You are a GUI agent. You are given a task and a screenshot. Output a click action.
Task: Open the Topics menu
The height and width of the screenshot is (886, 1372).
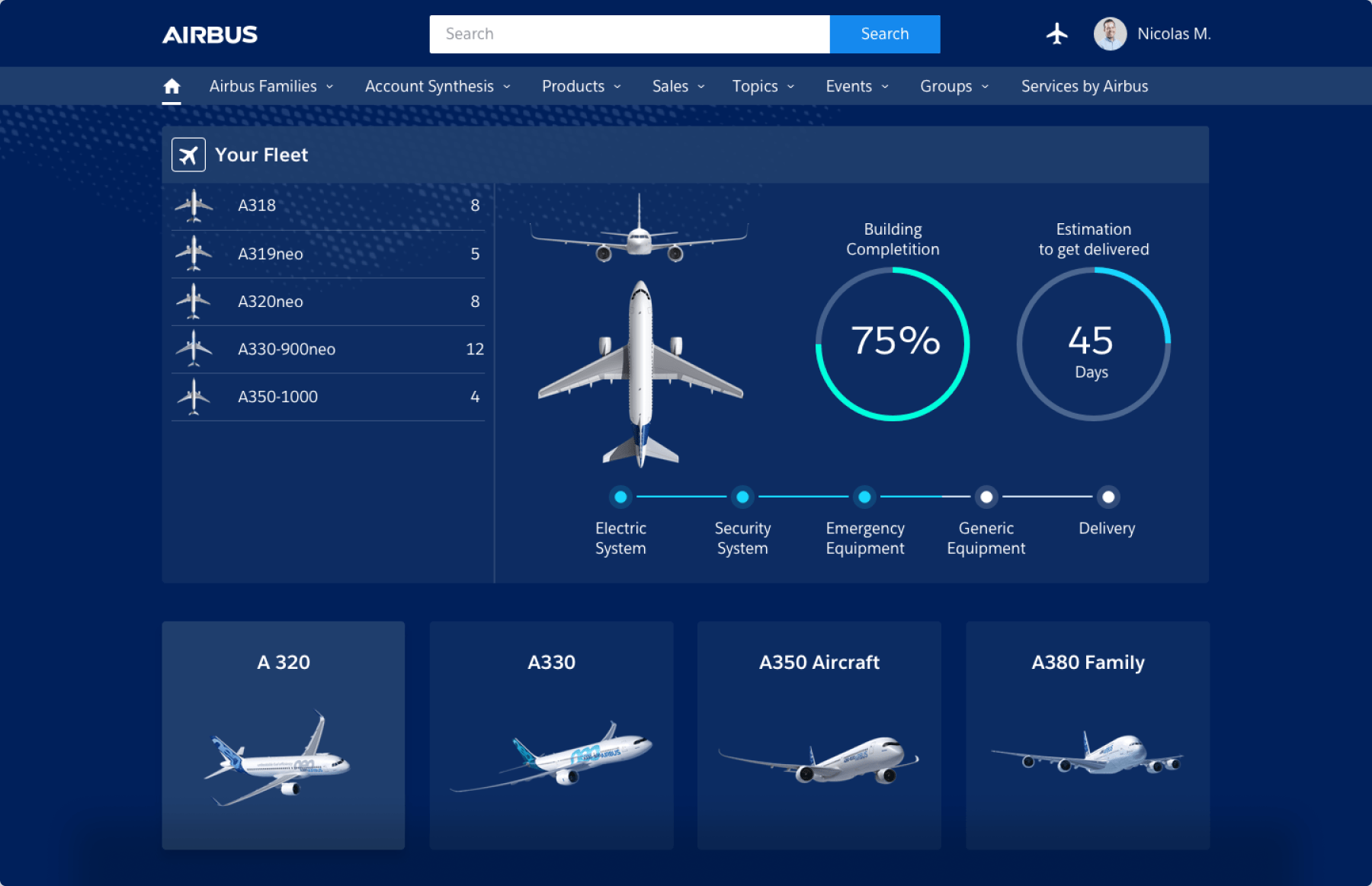pos(755,86)
